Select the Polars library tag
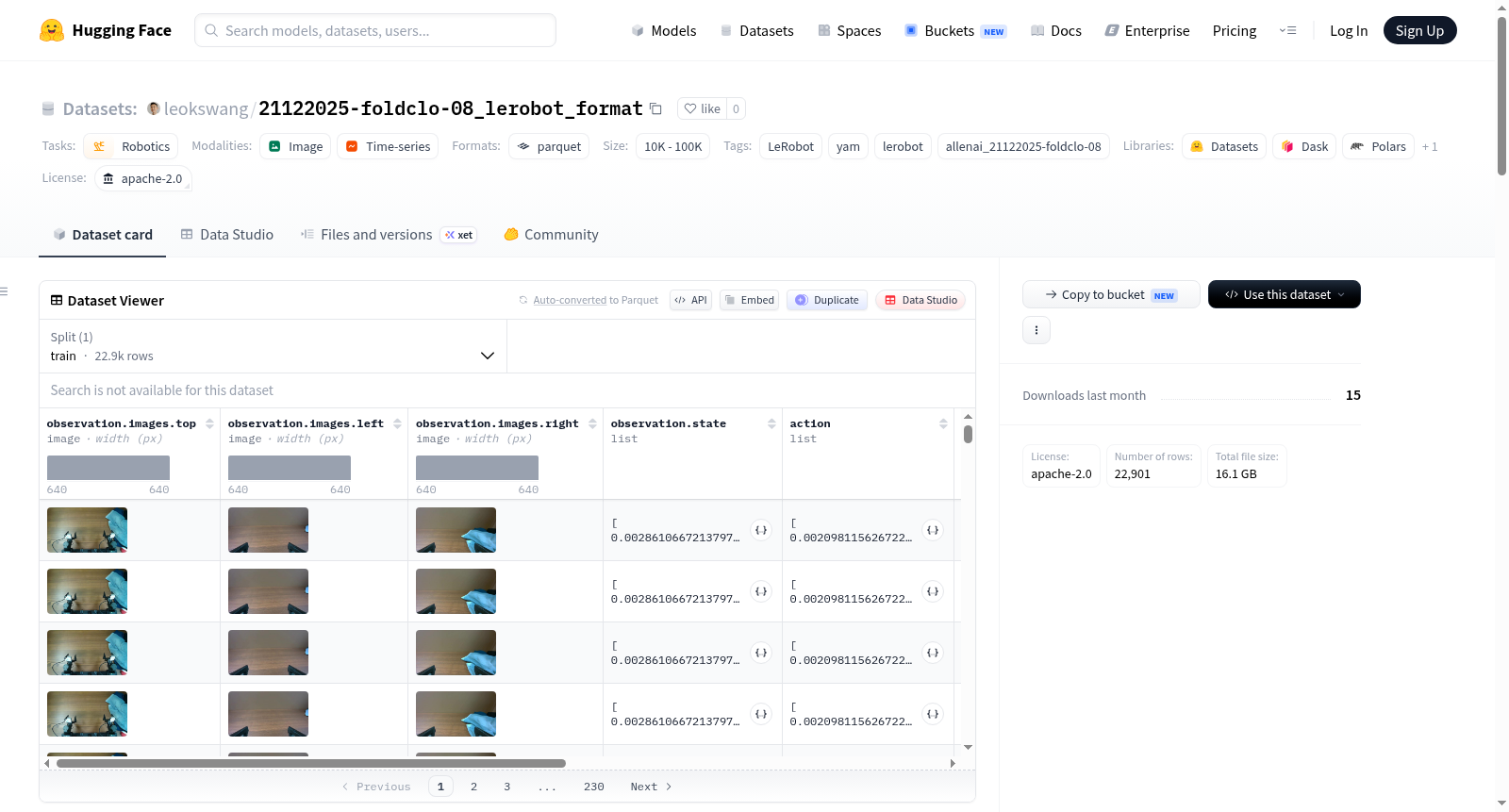The width and height of the screenshot is (1509, 812). [1378, 146]
